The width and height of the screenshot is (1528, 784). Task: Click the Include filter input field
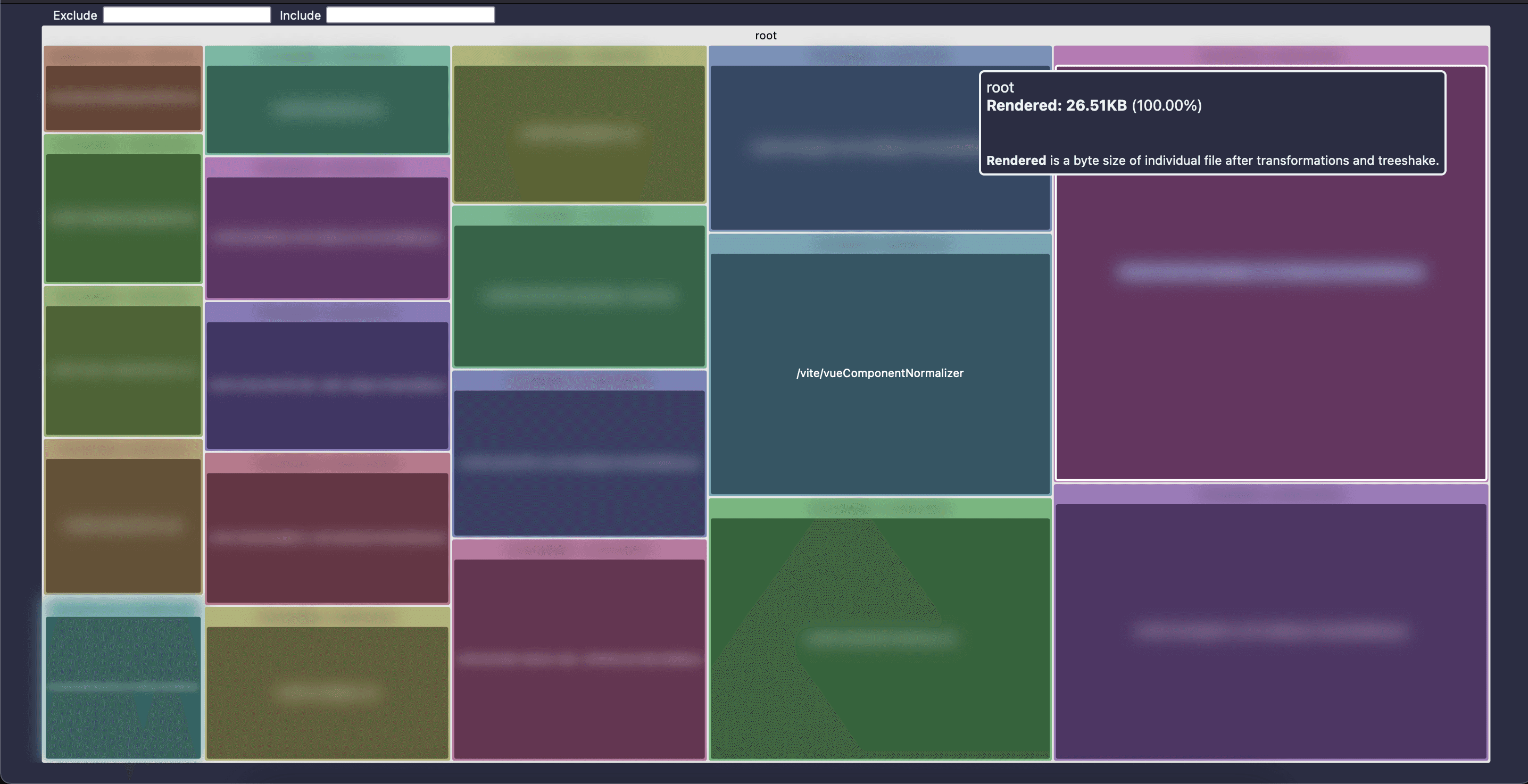coord(411,15)
